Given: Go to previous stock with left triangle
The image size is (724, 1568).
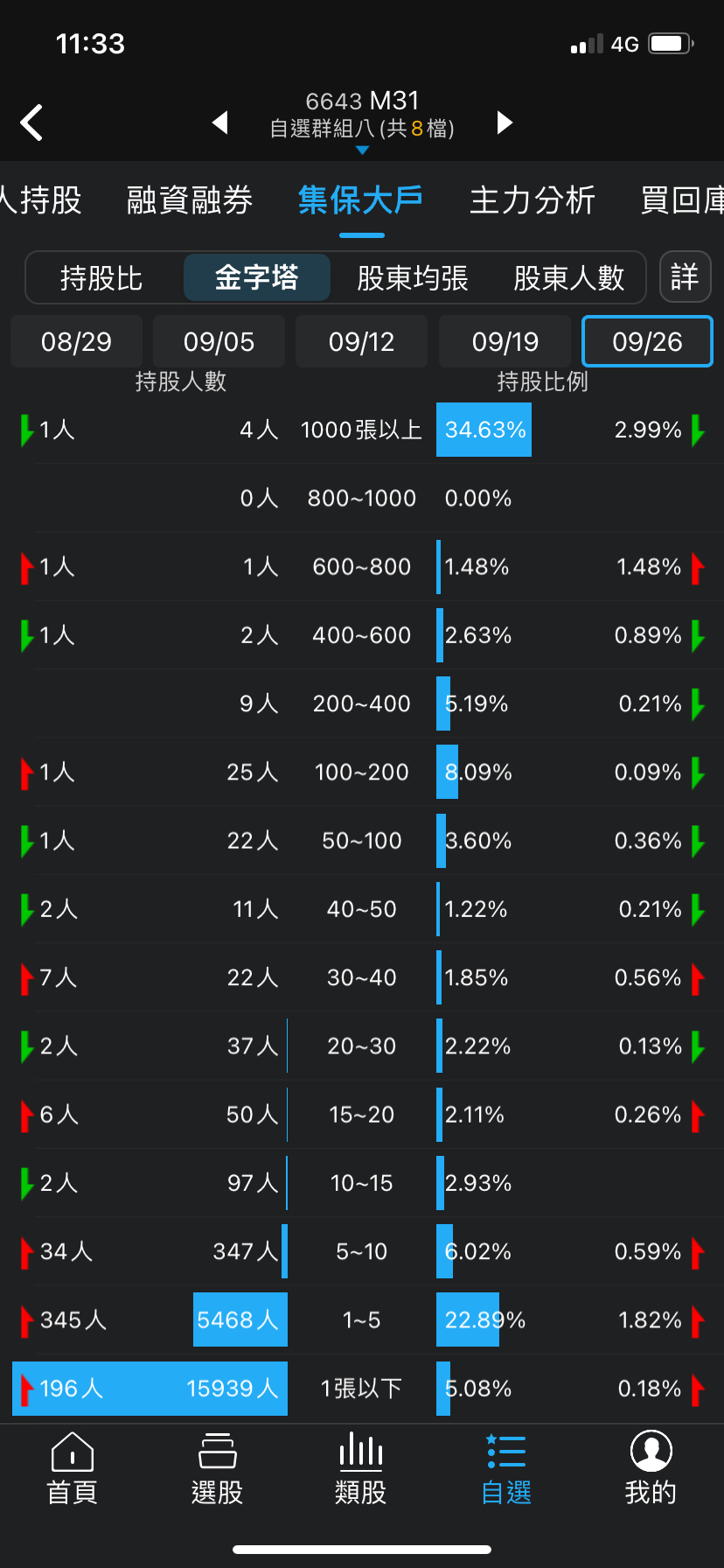Looking at the screenshot, I should tap(220, 122).
